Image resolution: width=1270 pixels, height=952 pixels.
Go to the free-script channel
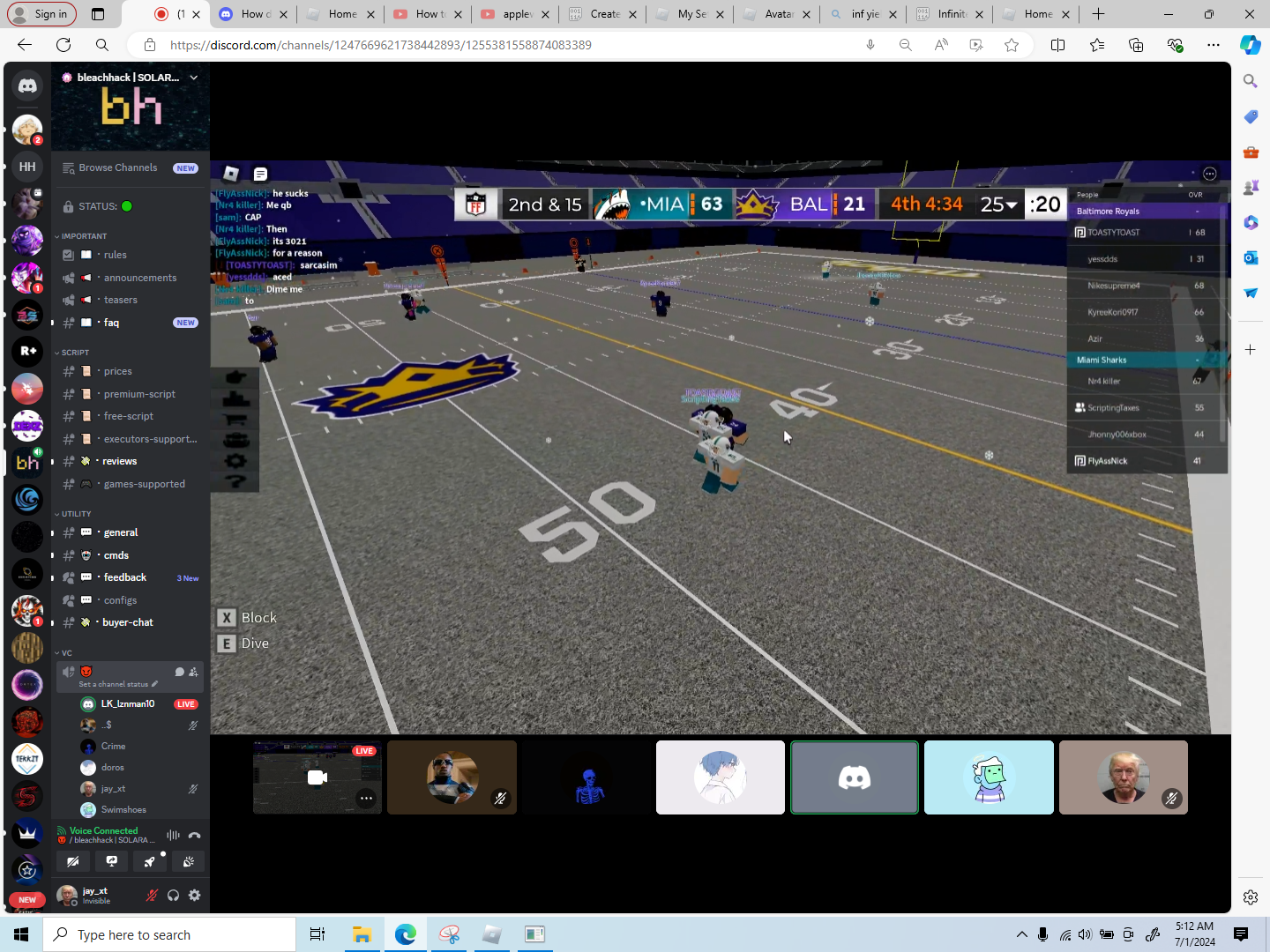point(131,416)
